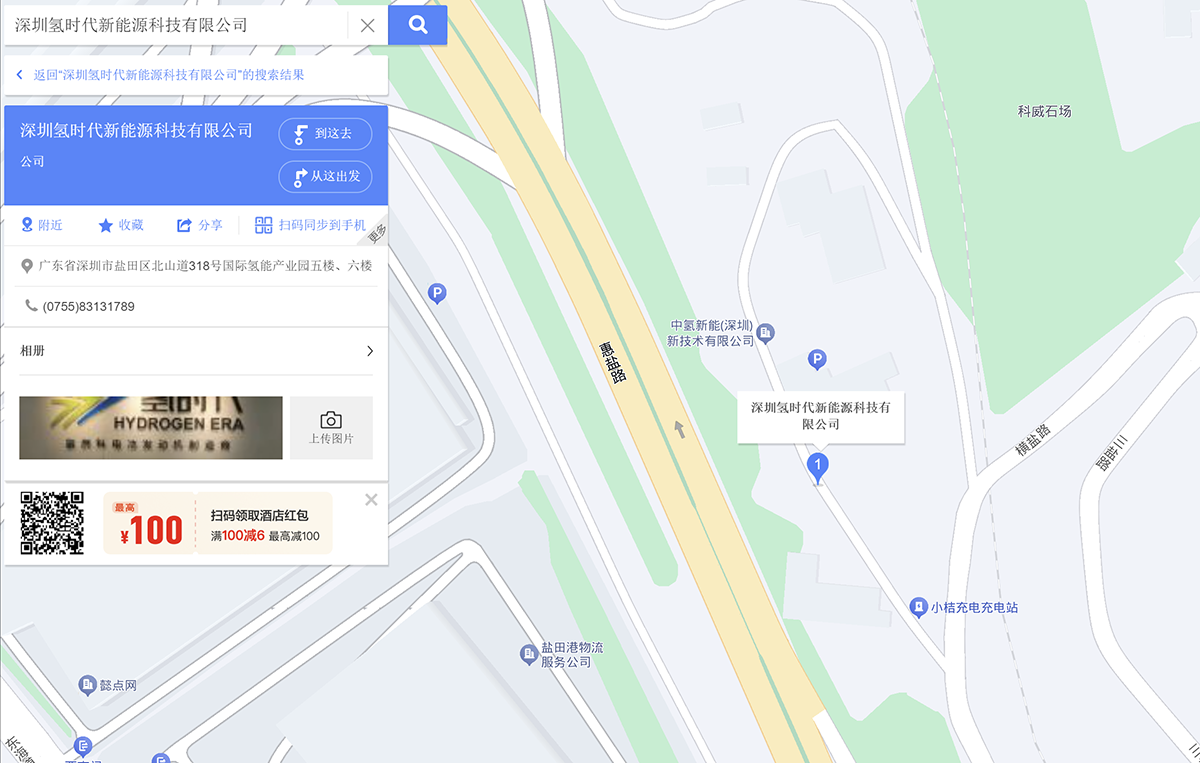
Task: Go back to search results link
Action: click(x=160, y=75)
